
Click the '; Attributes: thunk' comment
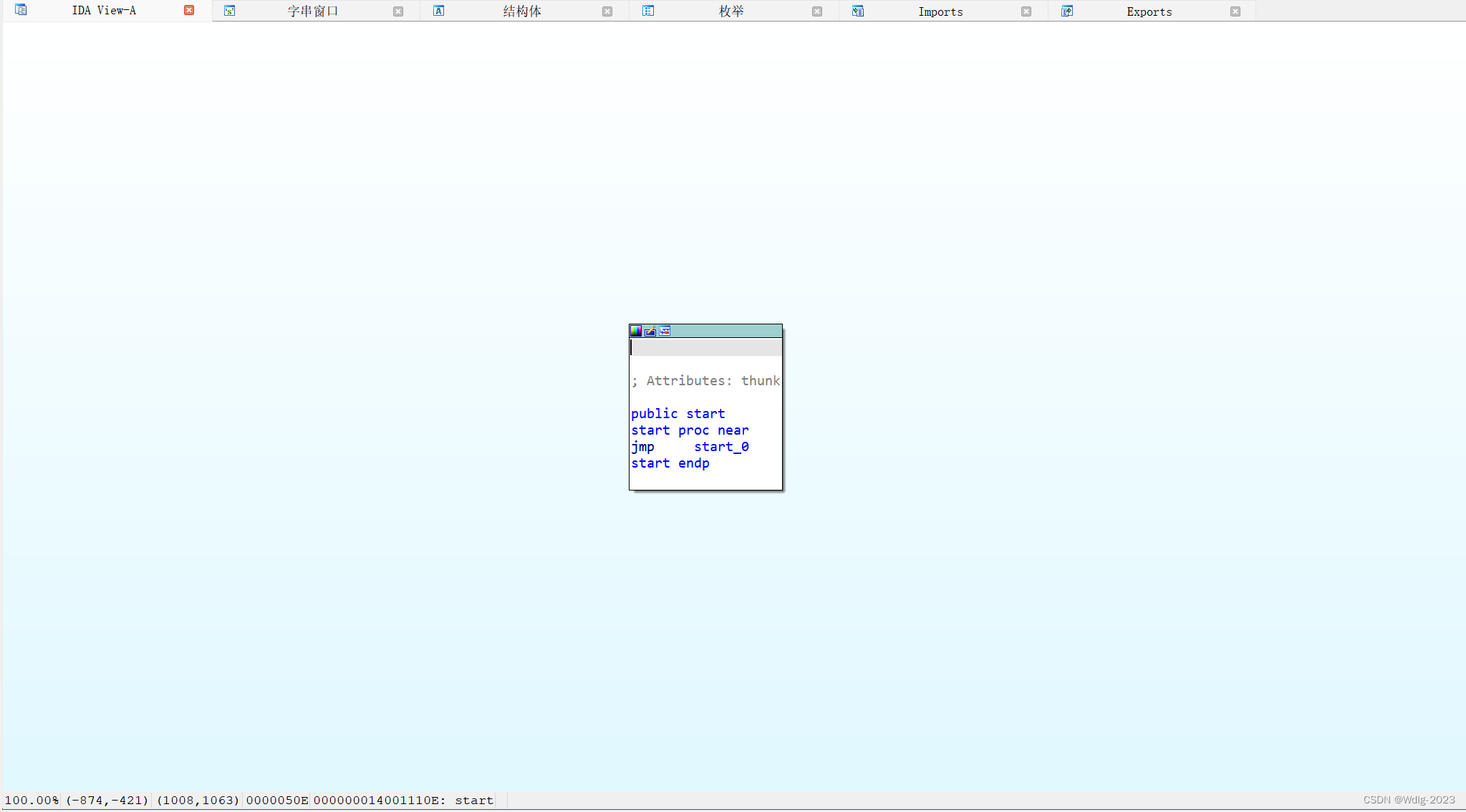[x=705, y=381]
